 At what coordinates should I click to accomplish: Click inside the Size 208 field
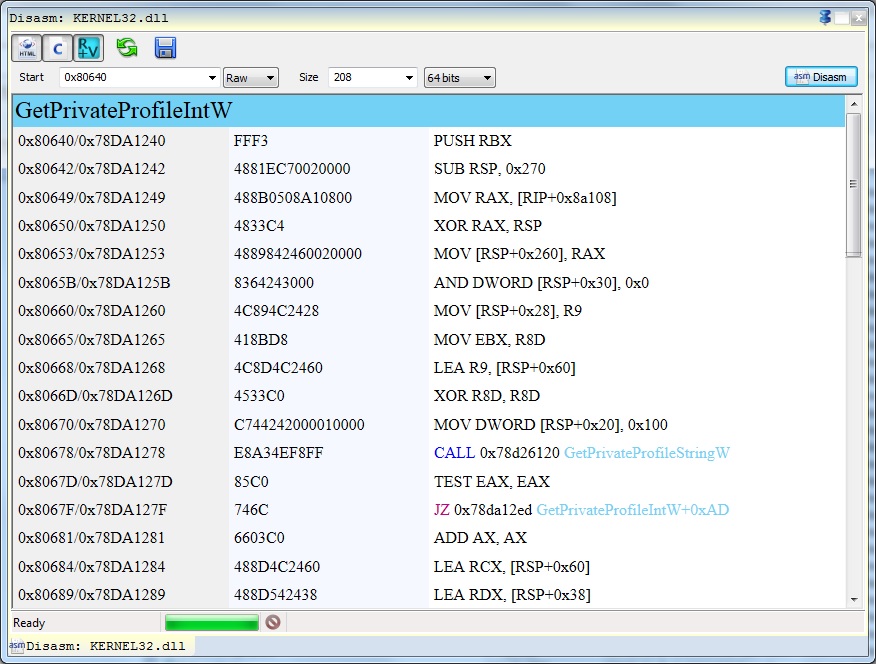pyautogui.click(x=366, y=78)
